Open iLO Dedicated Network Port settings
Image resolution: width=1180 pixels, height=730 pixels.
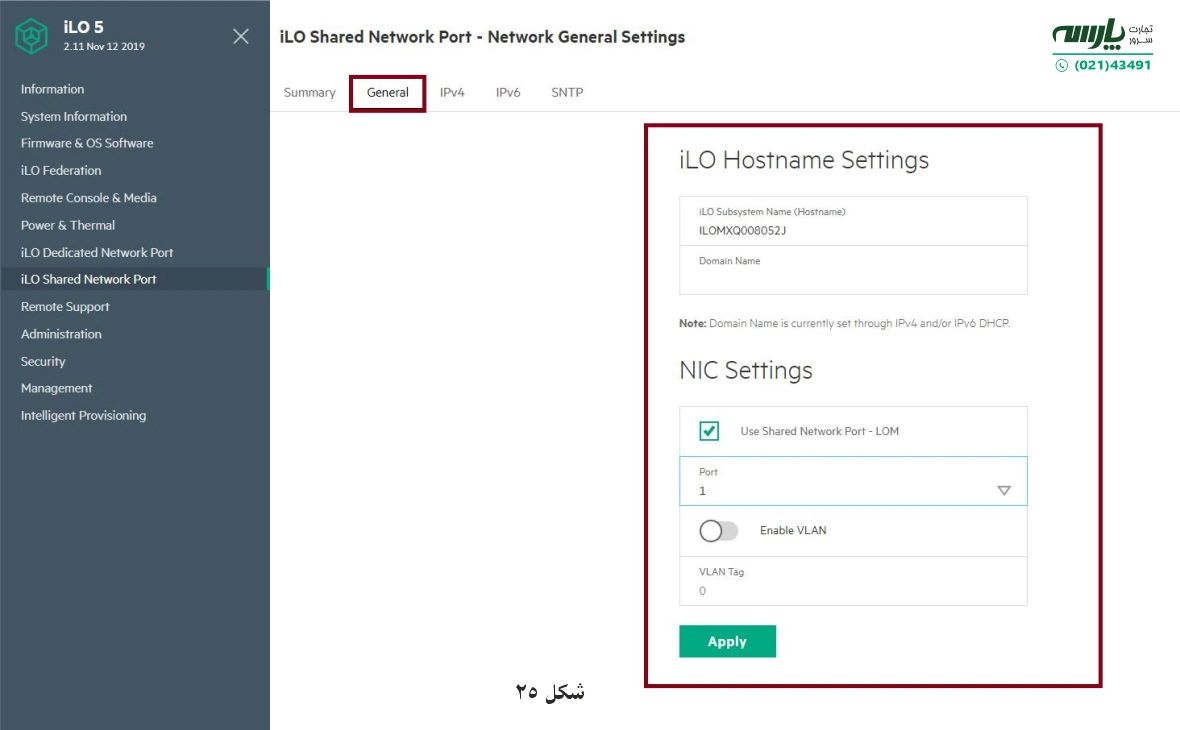[96, 252]
